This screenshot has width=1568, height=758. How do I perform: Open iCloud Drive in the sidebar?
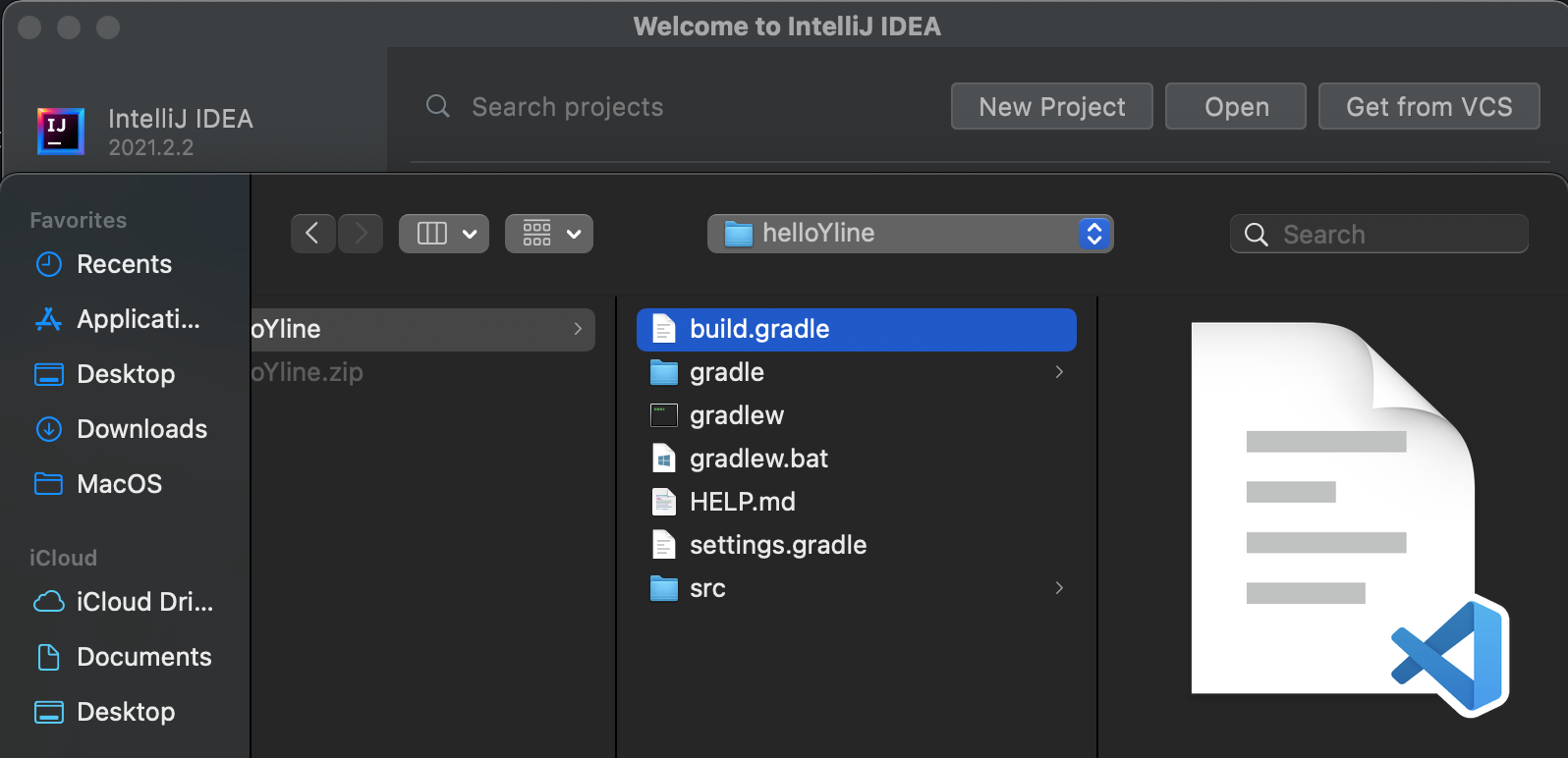(144, 602)
